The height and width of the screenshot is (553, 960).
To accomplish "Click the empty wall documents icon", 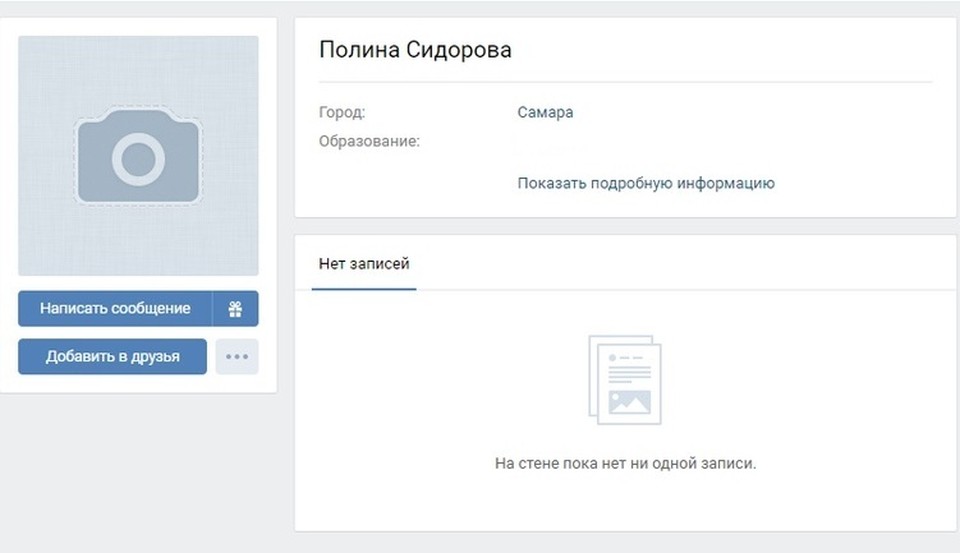I will [x=624, y=380].
